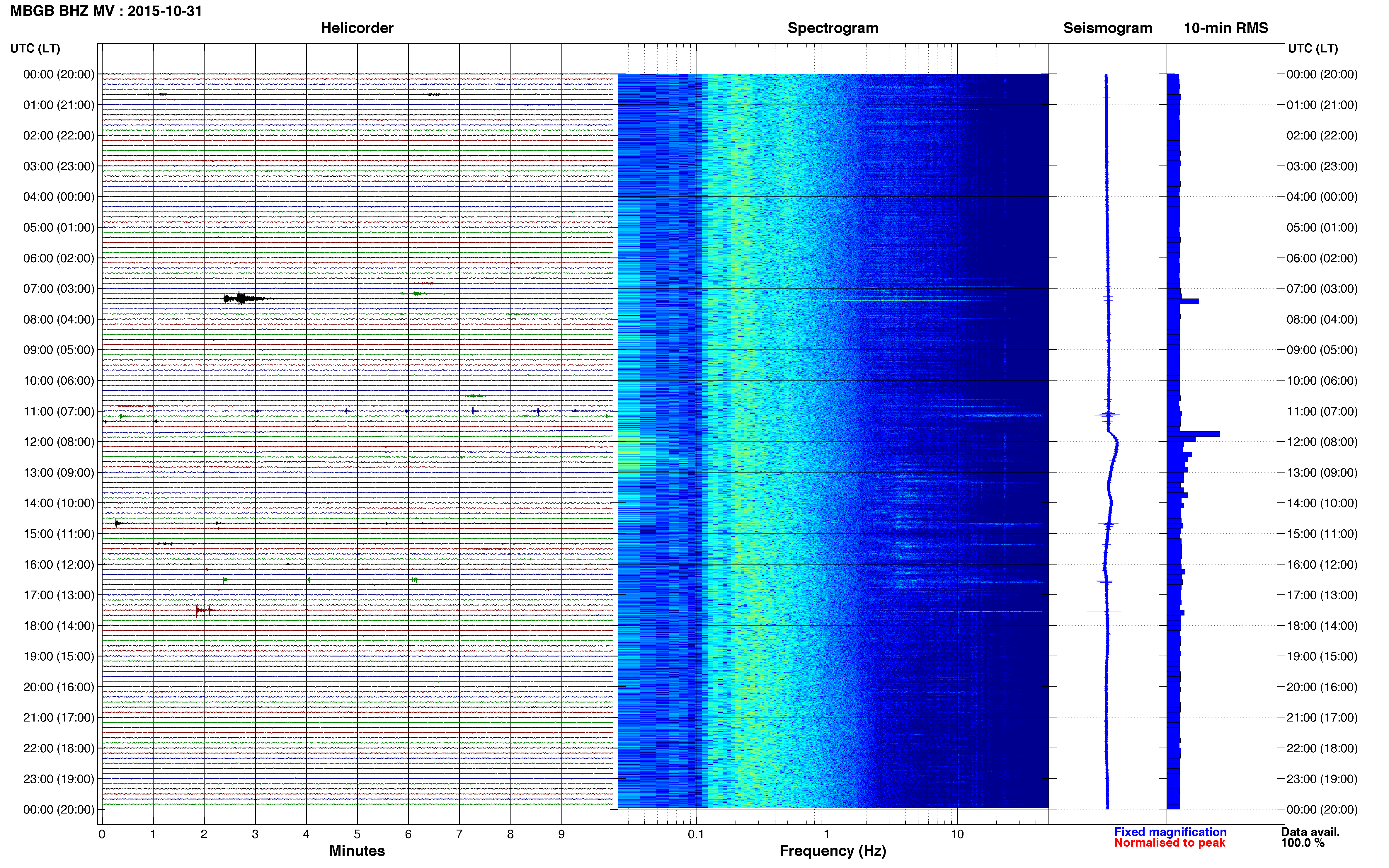
Task: Click the right-axis "23:00 (19:00)" time label
Action: (1322, 779)
